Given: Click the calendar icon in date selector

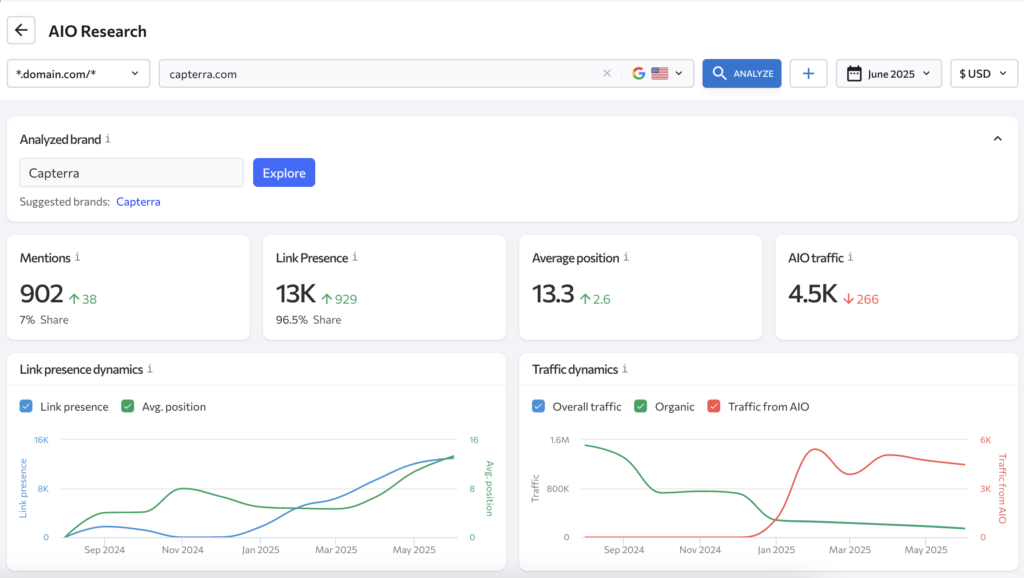Looking at the screenshot, I should click(854, 73).
